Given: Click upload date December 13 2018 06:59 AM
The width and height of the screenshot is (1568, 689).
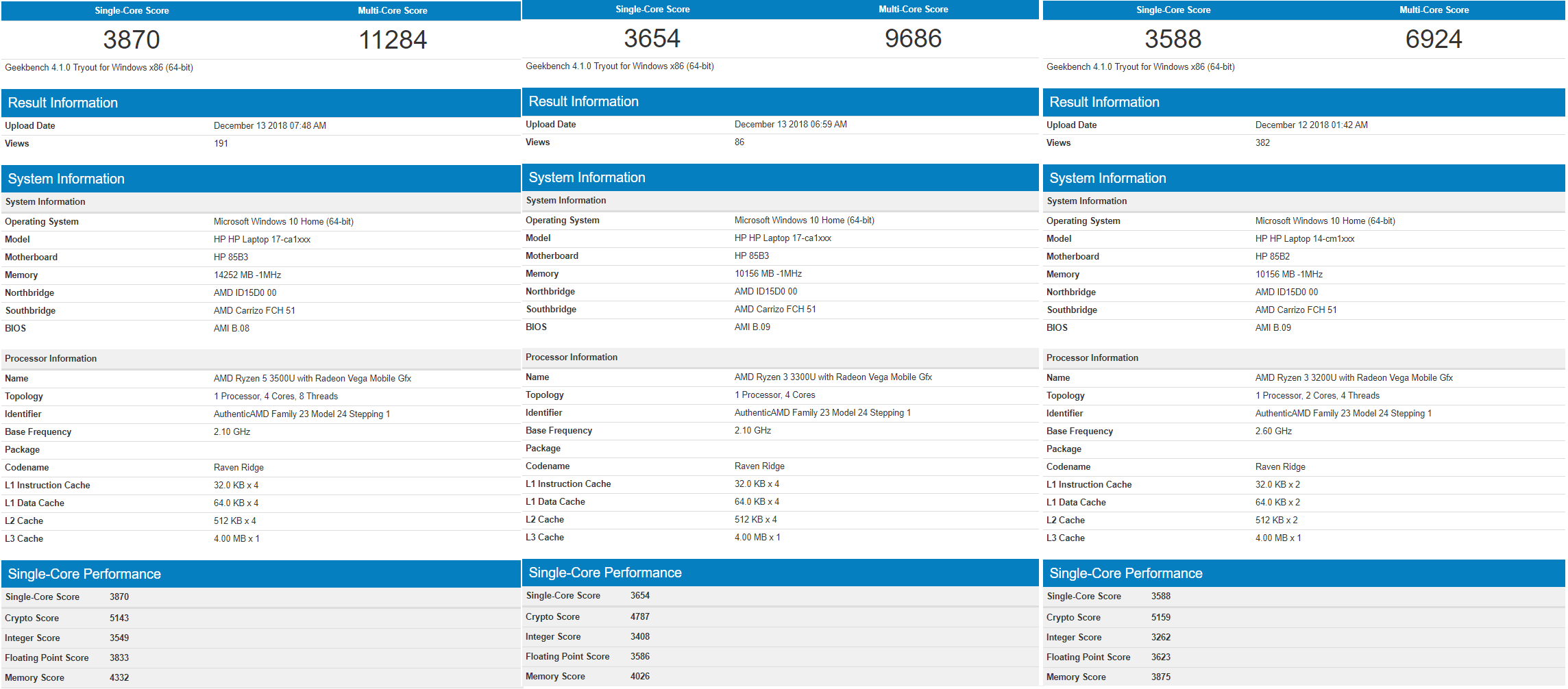Looking at the screenshot, I should [791, 124].
